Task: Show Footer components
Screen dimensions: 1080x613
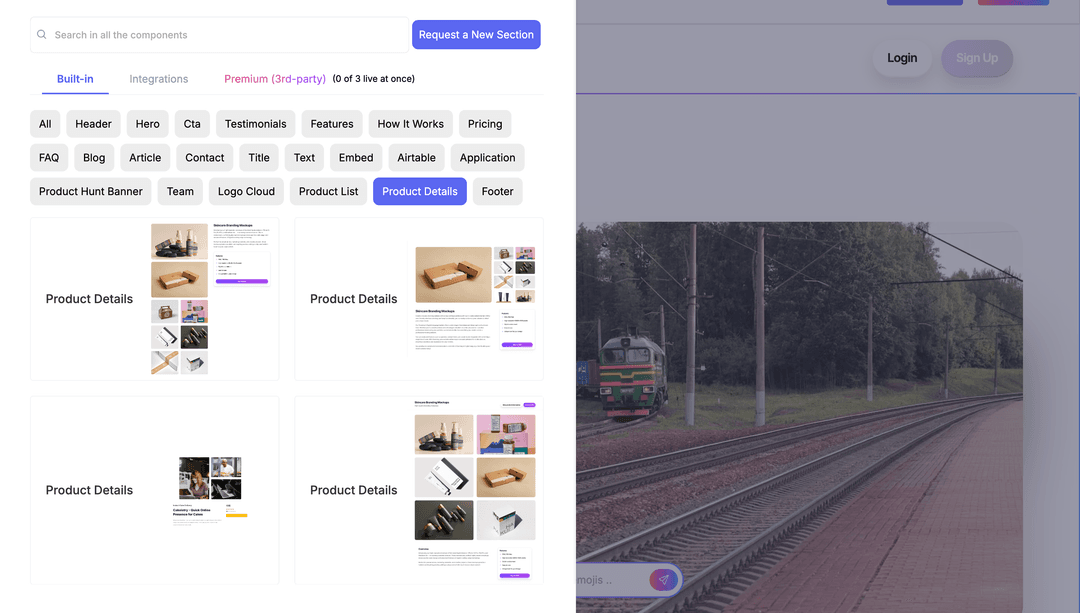Action: (x=497, y=191)
